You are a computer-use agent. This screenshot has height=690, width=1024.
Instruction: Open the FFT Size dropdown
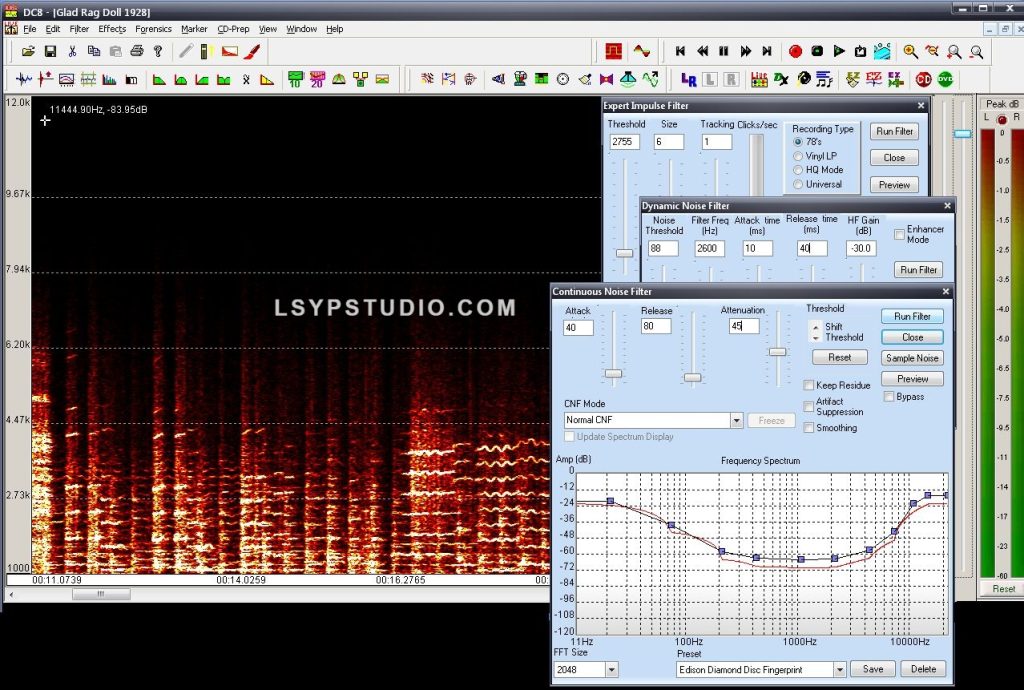pyautogui.click(x=610, y=669)
